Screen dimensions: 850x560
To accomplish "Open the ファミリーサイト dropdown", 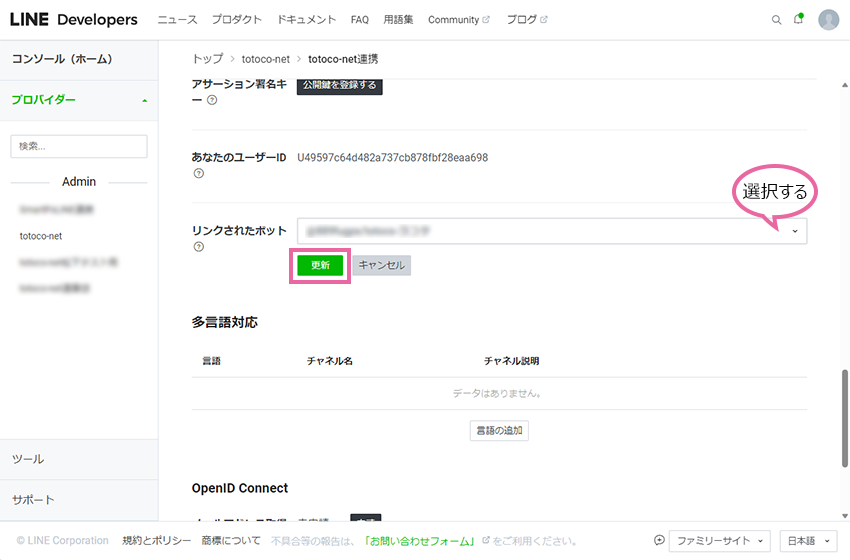I will (x=719, y=540).
